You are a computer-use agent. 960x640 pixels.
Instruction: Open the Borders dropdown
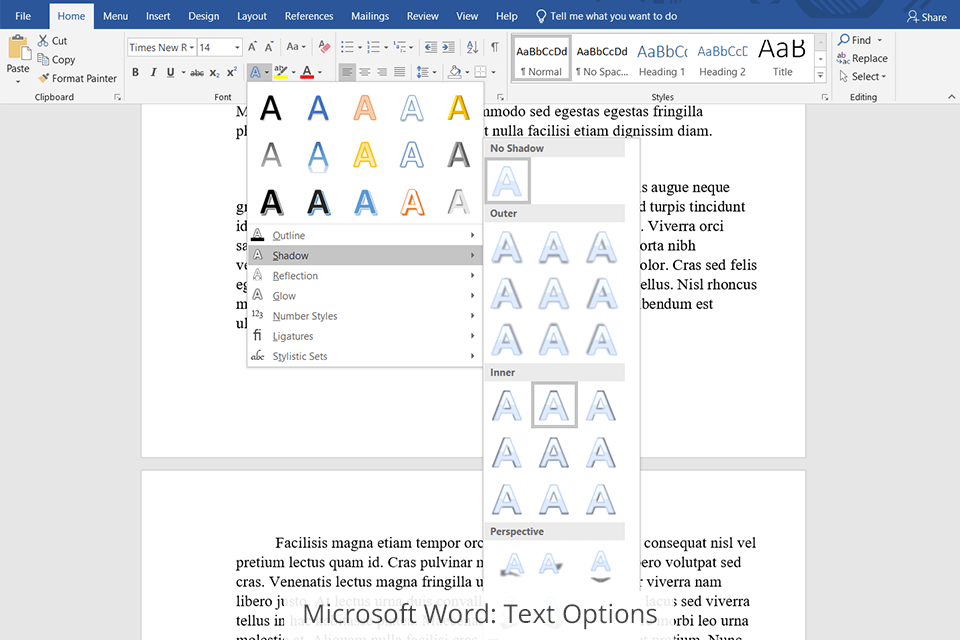pos(493,72)
